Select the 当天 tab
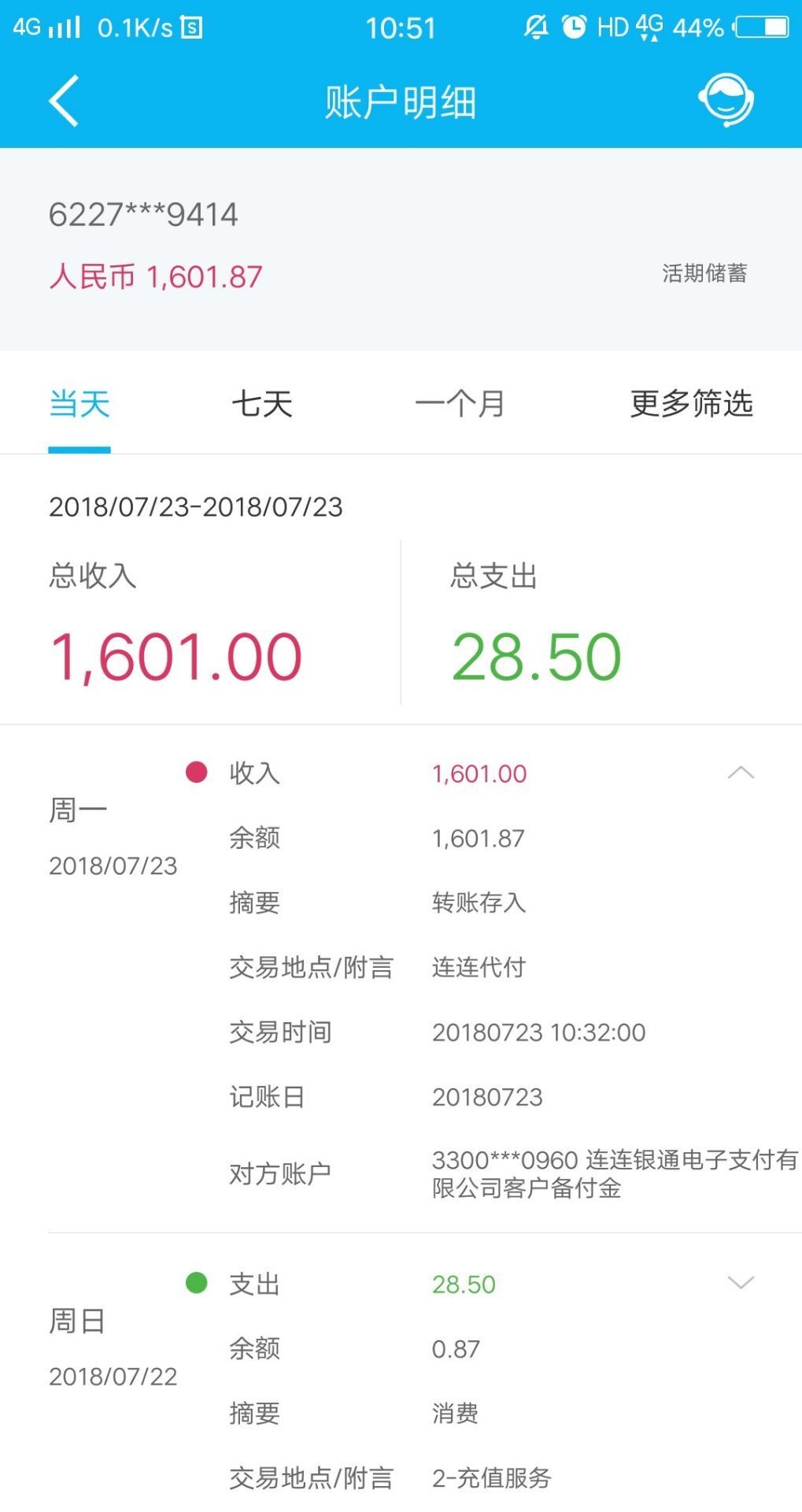Image resolution: width=802 pixels, height=1512 pixels. click(x=79, y=404)
